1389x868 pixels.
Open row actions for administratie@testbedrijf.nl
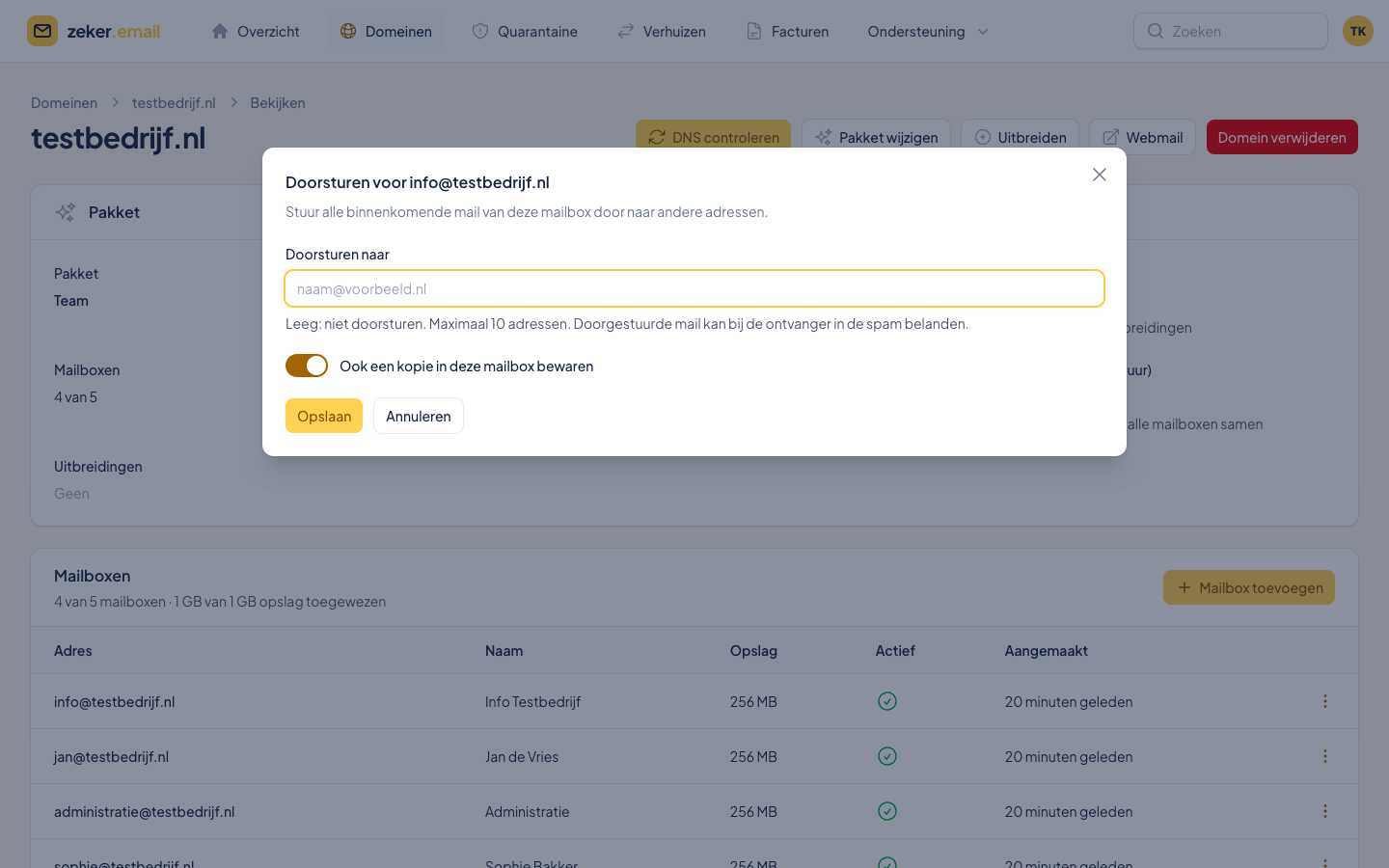tap(1325, 811)
